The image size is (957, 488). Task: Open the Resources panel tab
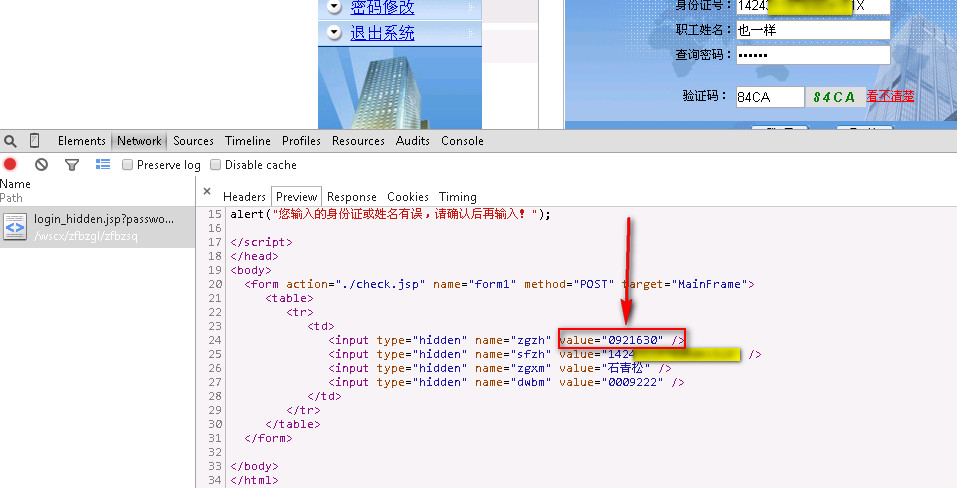click(358, 141)
